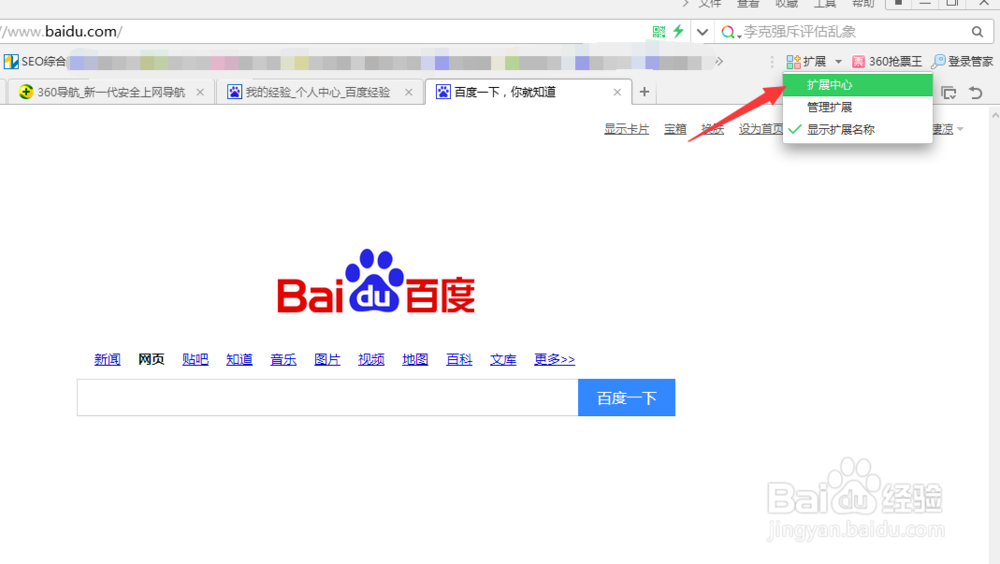Click the tab list window icon
The width and height of the screenshot is (1000, 564).
[x=949, y=93]
